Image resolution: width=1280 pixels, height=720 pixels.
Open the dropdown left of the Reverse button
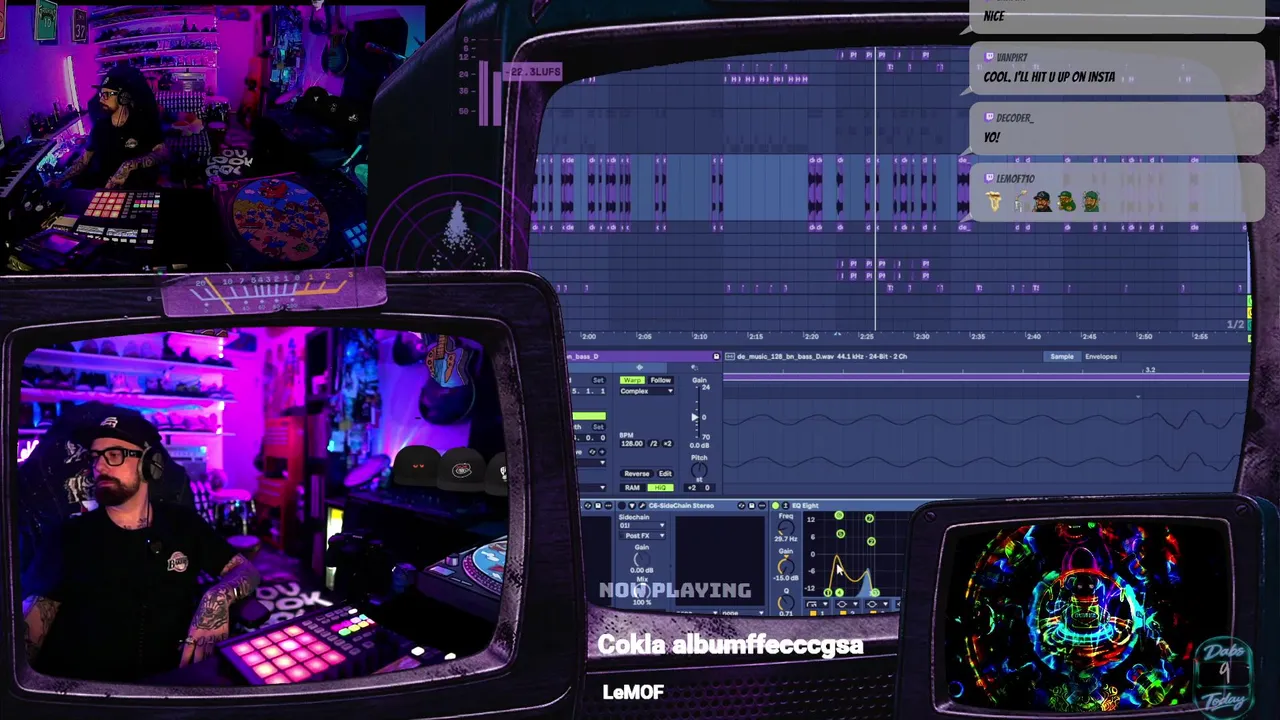click(590, 463)
